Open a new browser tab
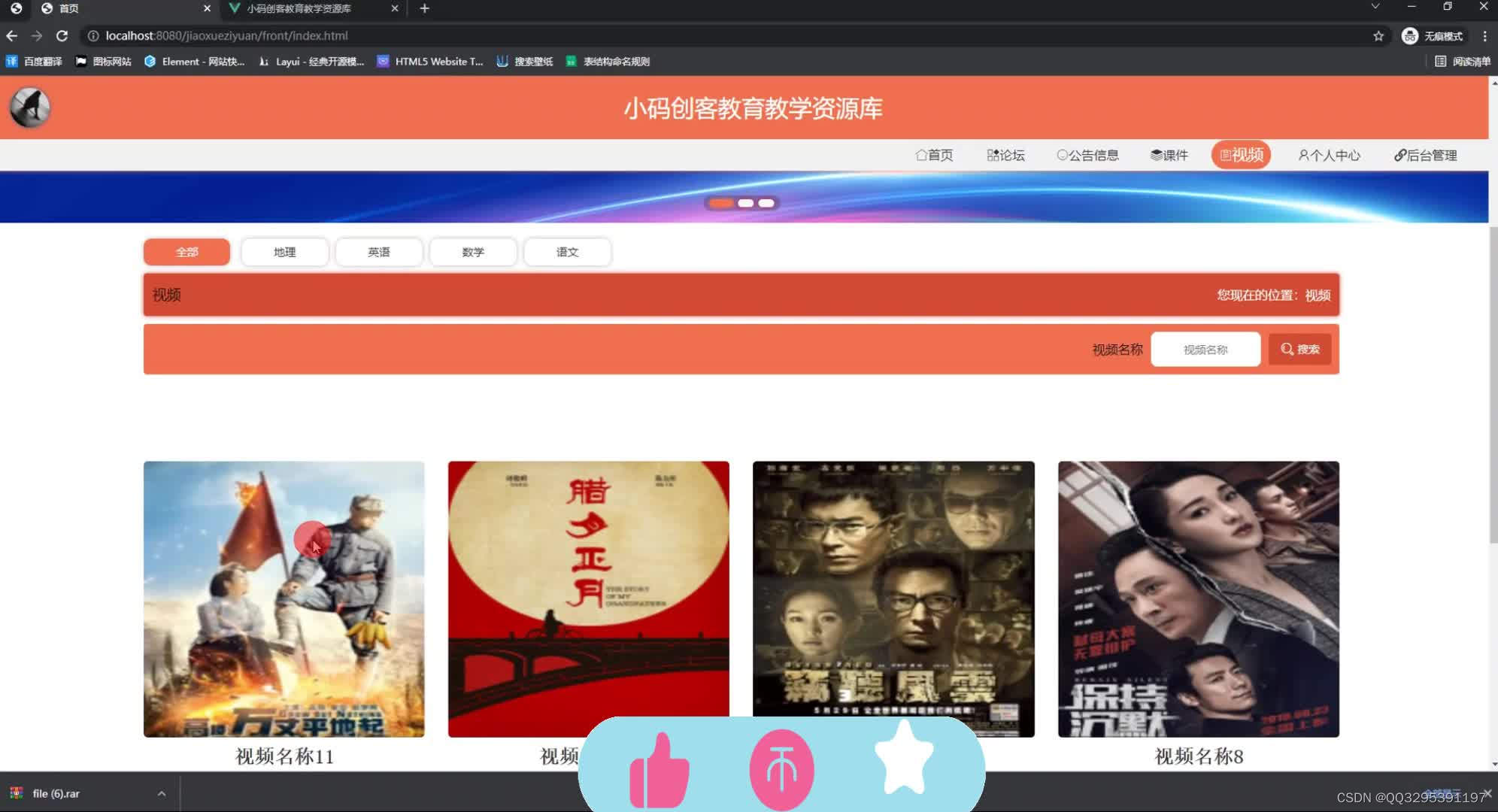 [x=424, y=8]
